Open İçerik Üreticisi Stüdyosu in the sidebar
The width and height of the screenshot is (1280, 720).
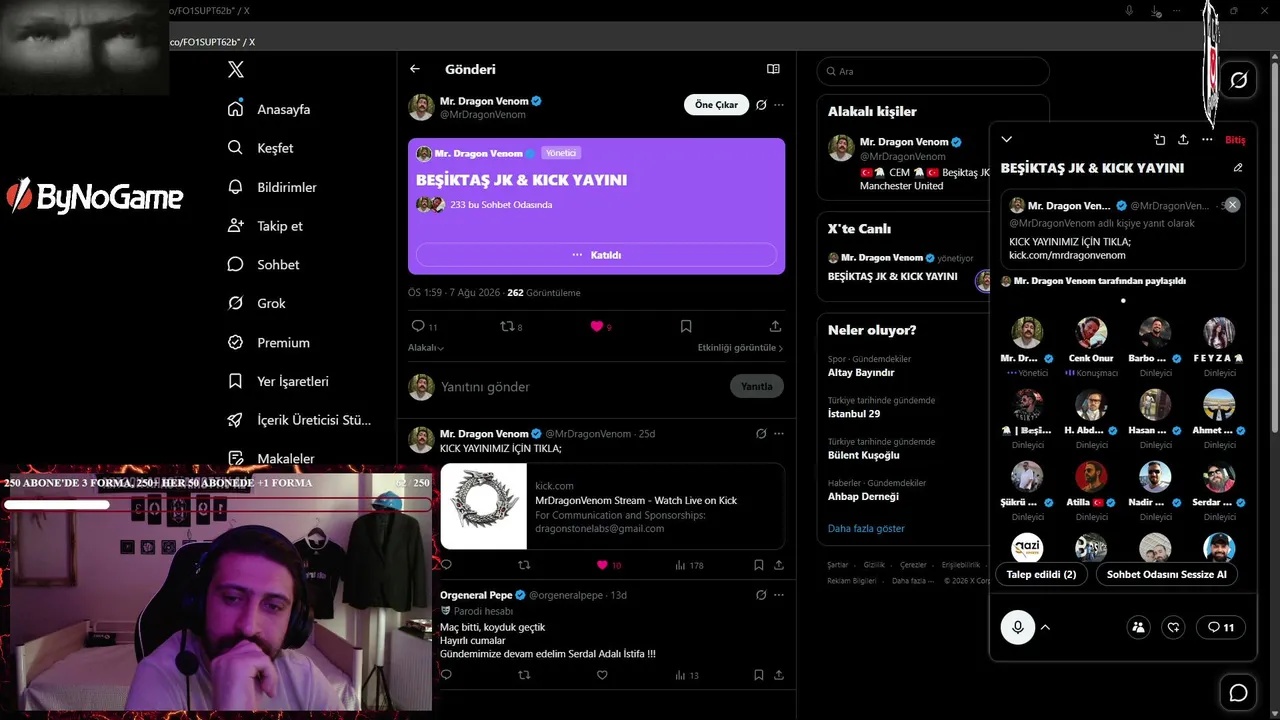tap(300, 420)
